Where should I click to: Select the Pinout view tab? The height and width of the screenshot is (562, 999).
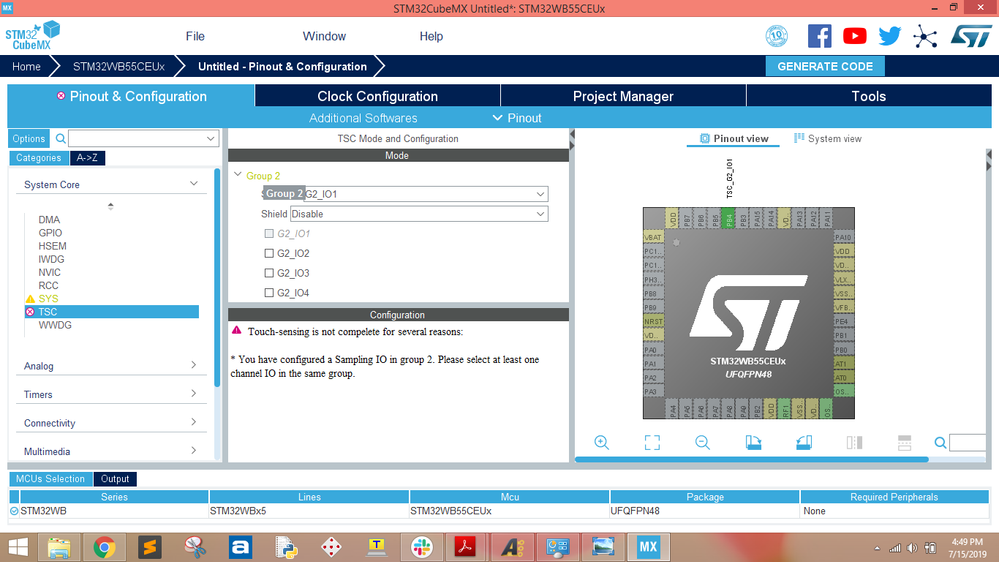click(733, 138)
